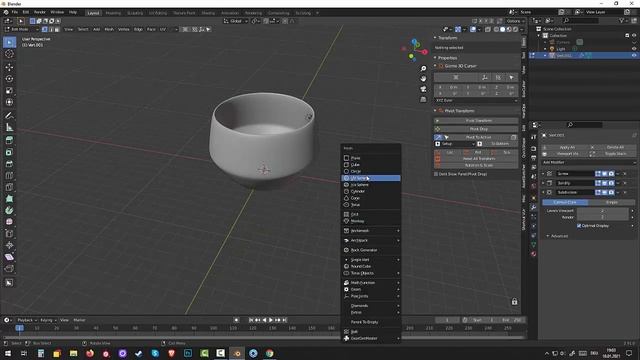Select the Smooth tool
This screenshot has width=640, height=360.
click(9, 222)
